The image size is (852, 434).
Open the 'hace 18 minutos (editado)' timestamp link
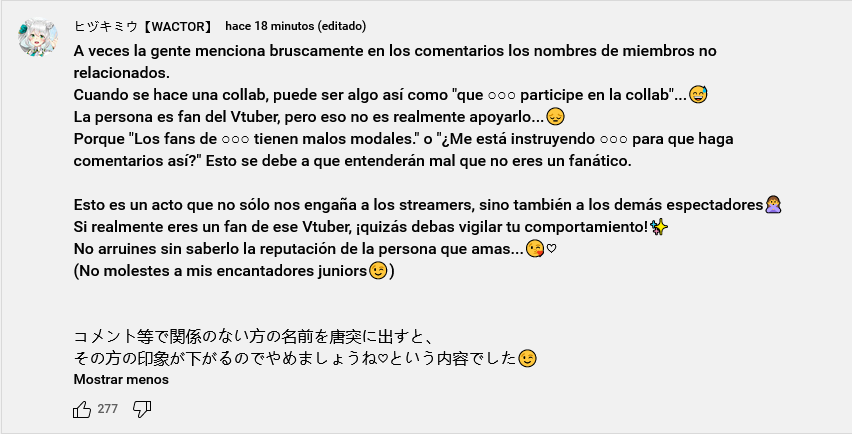[x=296, y=26]
